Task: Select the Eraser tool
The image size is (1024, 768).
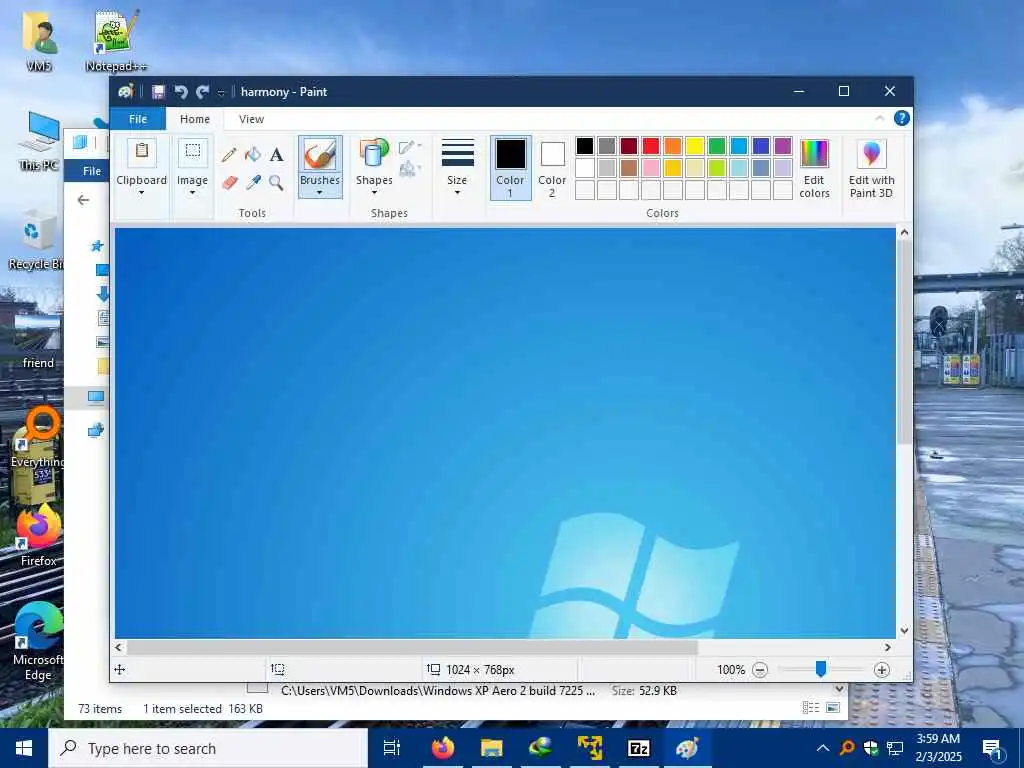Action: point(229,182)
